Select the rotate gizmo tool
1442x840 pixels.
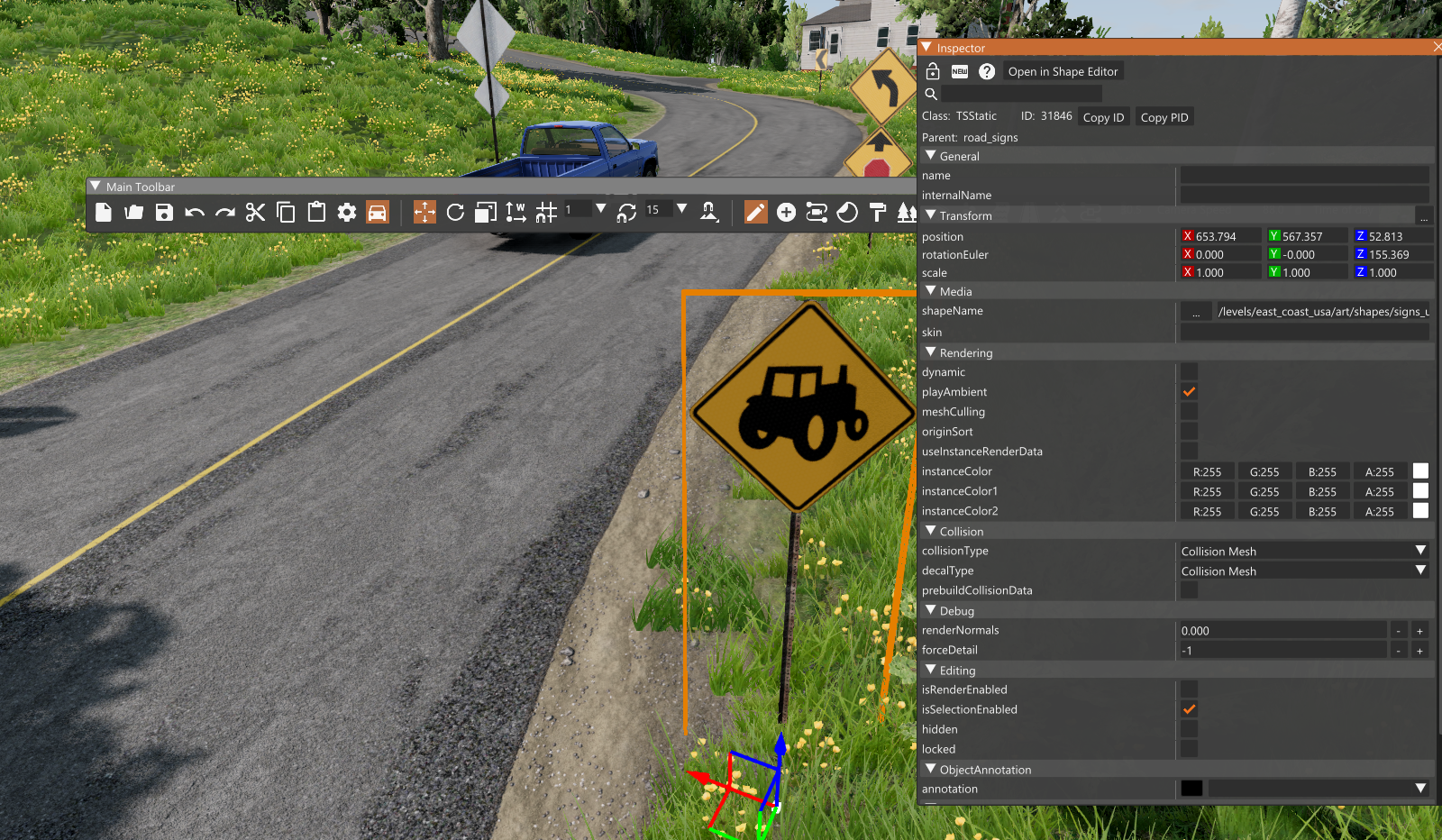click(455, 212)
